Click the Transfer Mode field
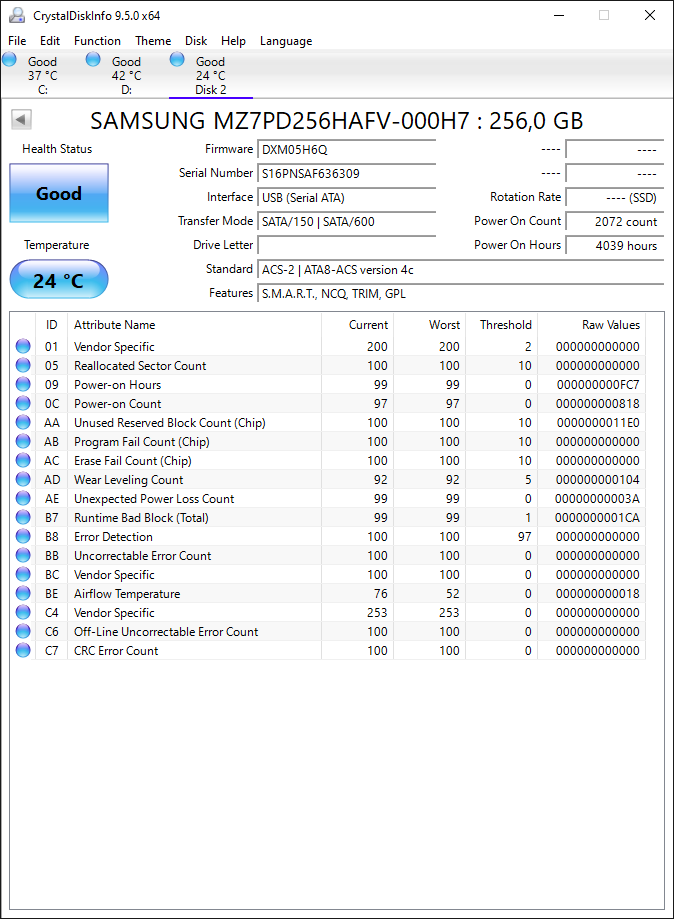Image resolution: width=674 pixels, height=919 pixels. tap(346, 222)
